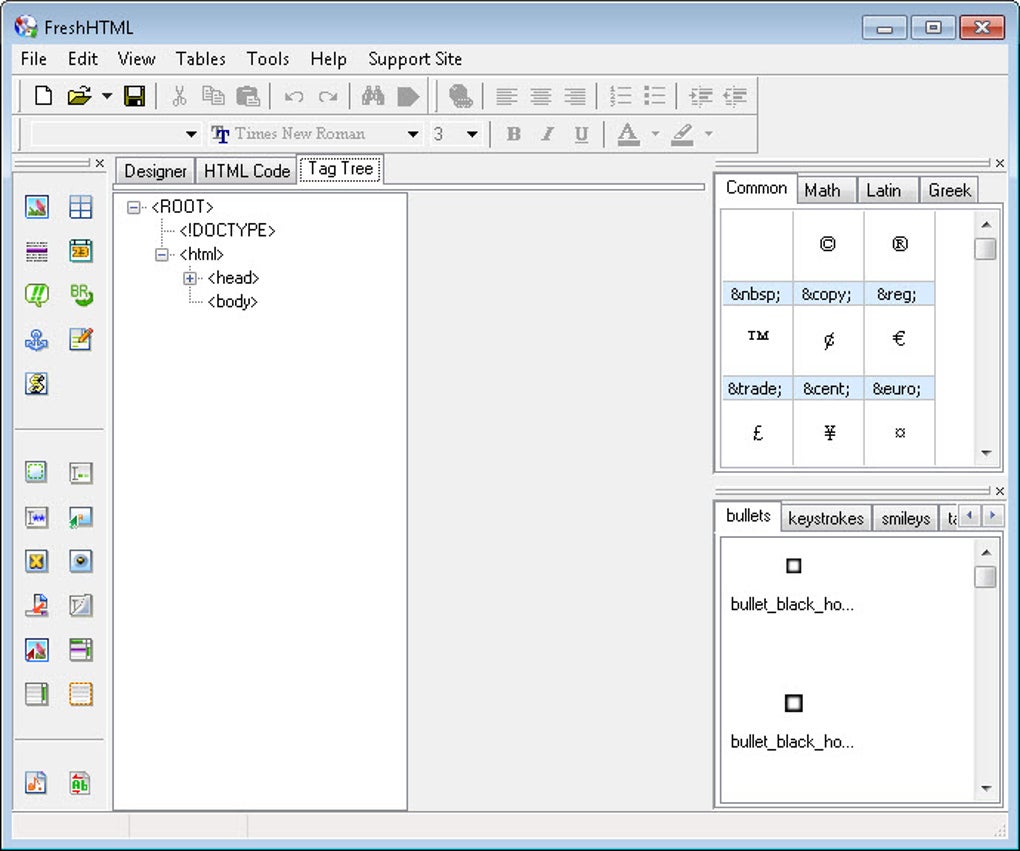Screen dimensions: 1020x851
Task: Insert an anchor with the anchor icon
Action: pos(36,340)
